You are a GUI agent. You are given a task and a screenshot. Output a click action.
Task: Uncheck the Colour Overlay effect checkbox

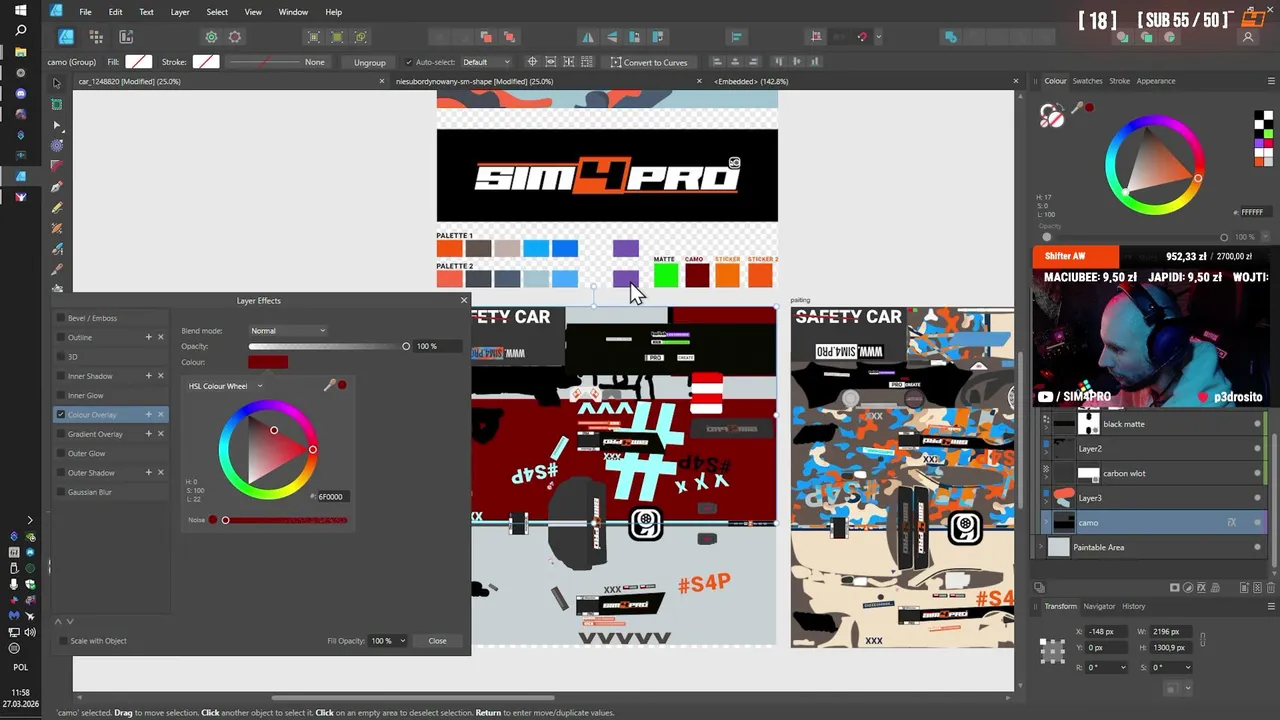(61, 414)
